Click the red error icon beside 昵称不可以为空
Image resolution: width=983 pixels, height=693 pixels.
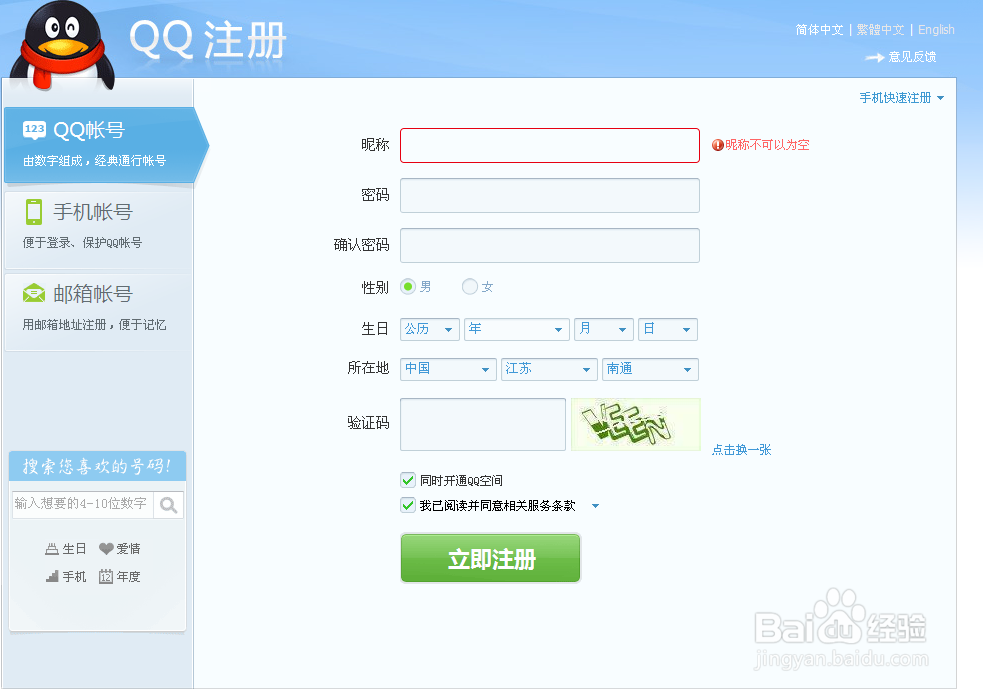tap(718, 145)
